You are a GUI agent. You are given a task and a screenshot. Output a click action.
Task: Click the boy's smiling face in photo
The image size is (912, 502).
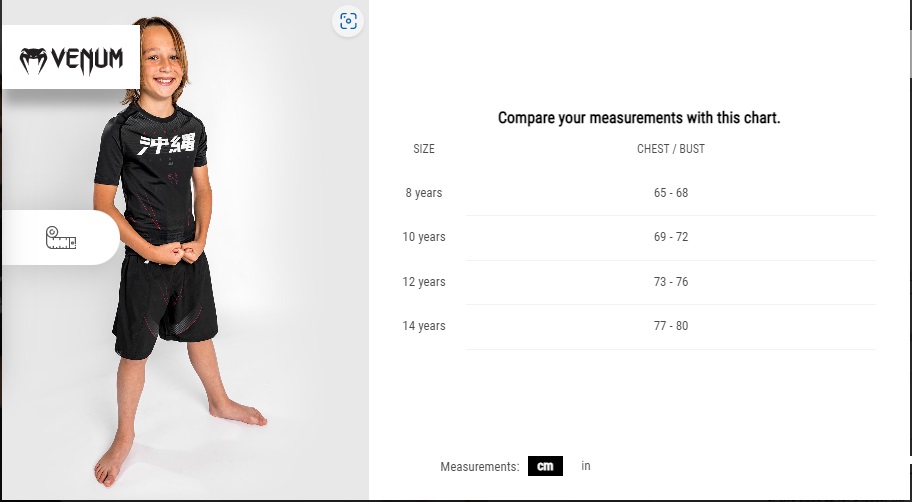coord(163,61)
